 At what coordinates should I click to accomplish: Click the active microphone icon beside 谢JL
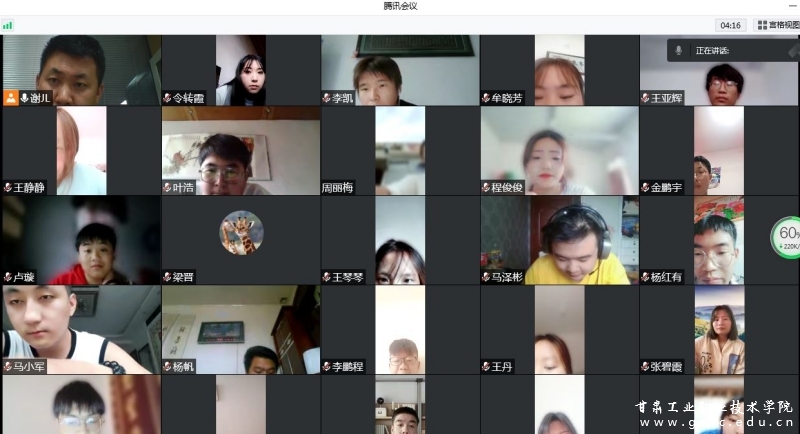25,98
